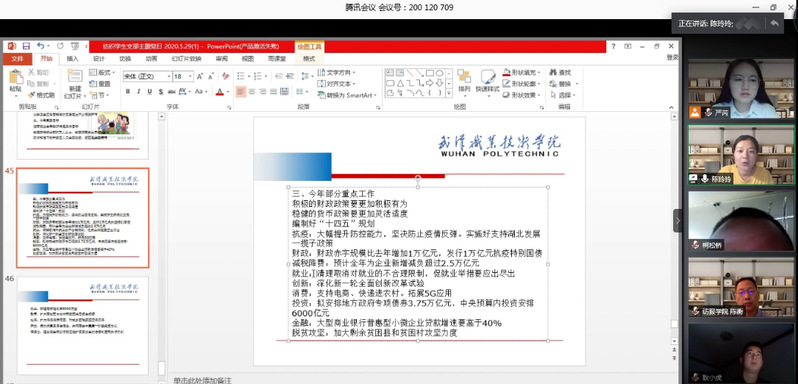Select the oval shape in shapes gallery
Viewport: 798px width, 384px height.
[x=440, y=73]
